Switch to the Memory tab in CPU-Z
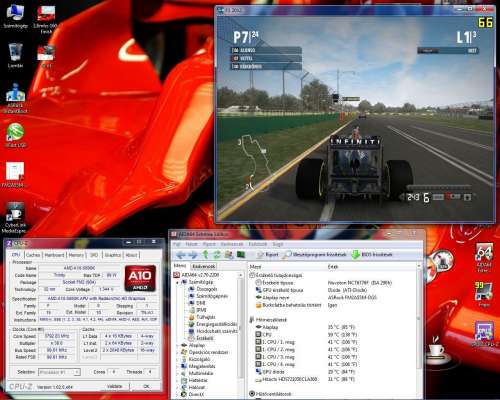 pyautogui.click(x=76, y=255)
